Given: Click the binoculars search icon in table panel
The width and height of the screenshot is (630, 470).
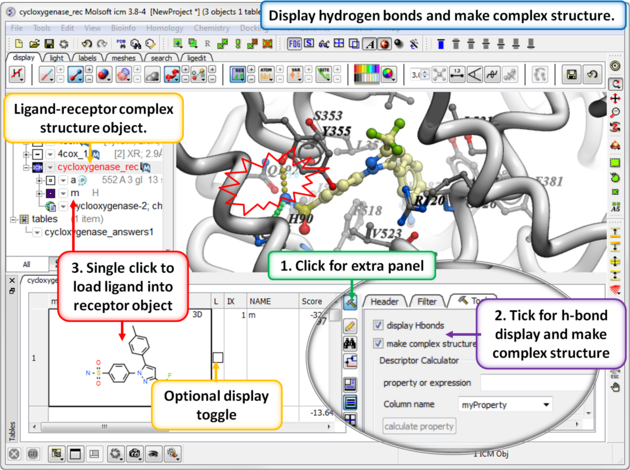Looking at the screenshot, I should [351, 343].
